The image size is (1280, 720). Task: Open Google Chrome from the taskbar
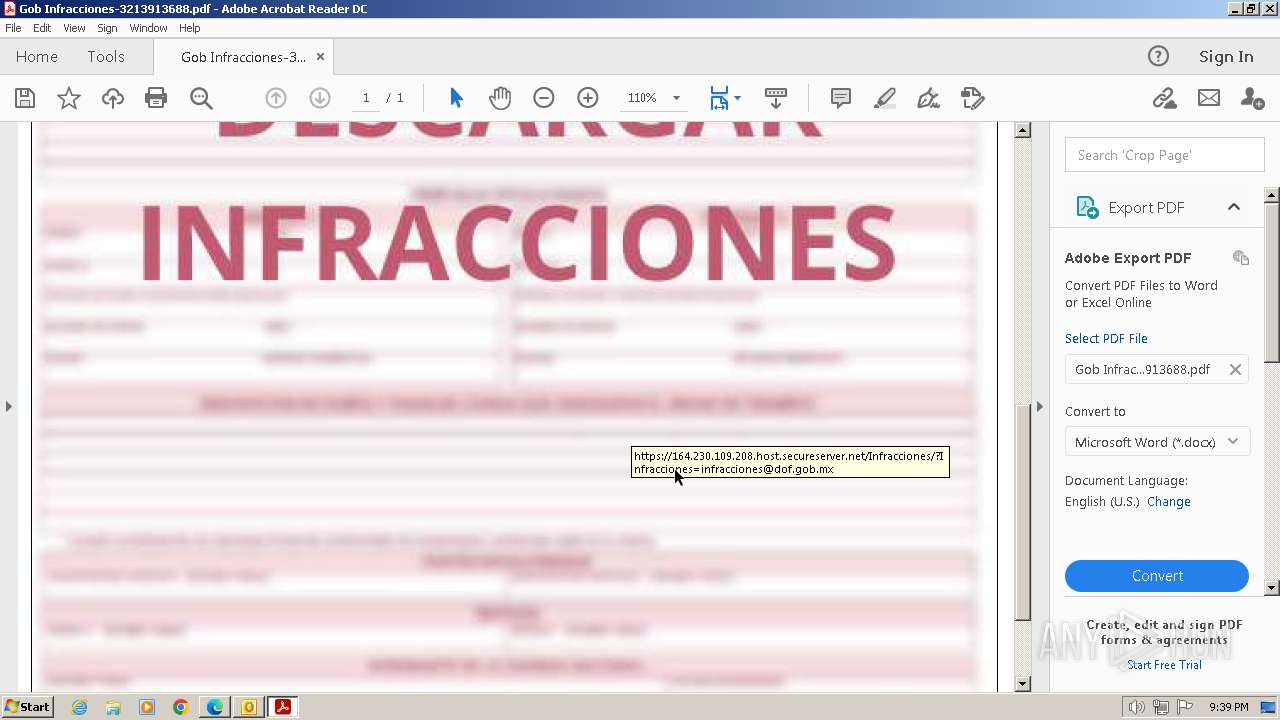click(181, 707)
